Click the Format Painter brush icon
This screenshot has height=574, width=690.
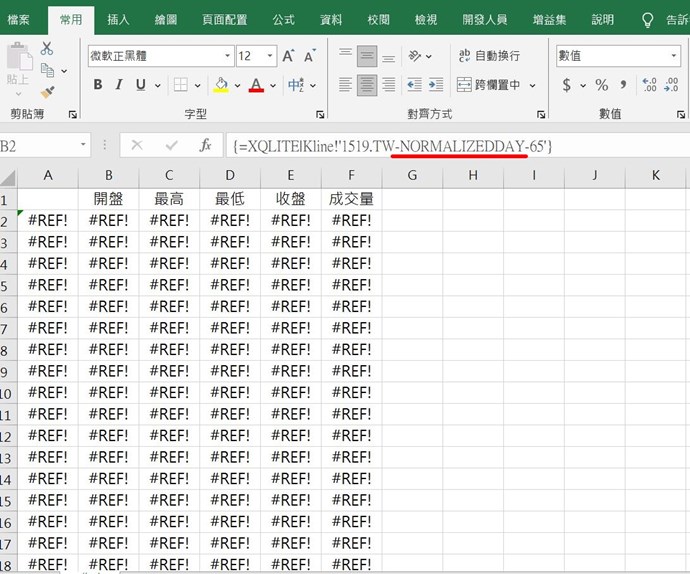coord(47,92)
